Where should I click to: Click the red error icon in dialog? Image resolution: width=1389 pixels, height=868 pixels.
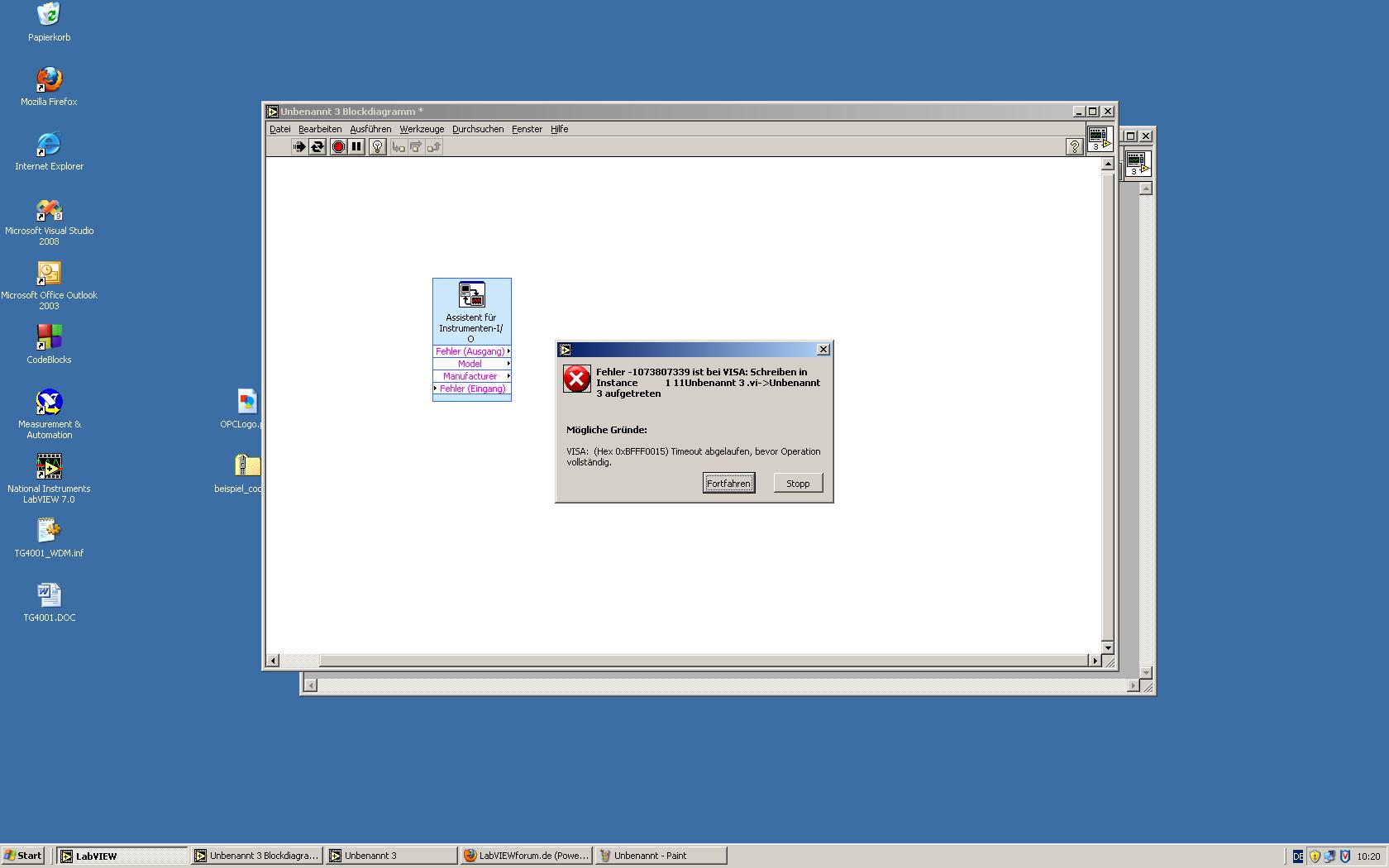tap(576, 379)
